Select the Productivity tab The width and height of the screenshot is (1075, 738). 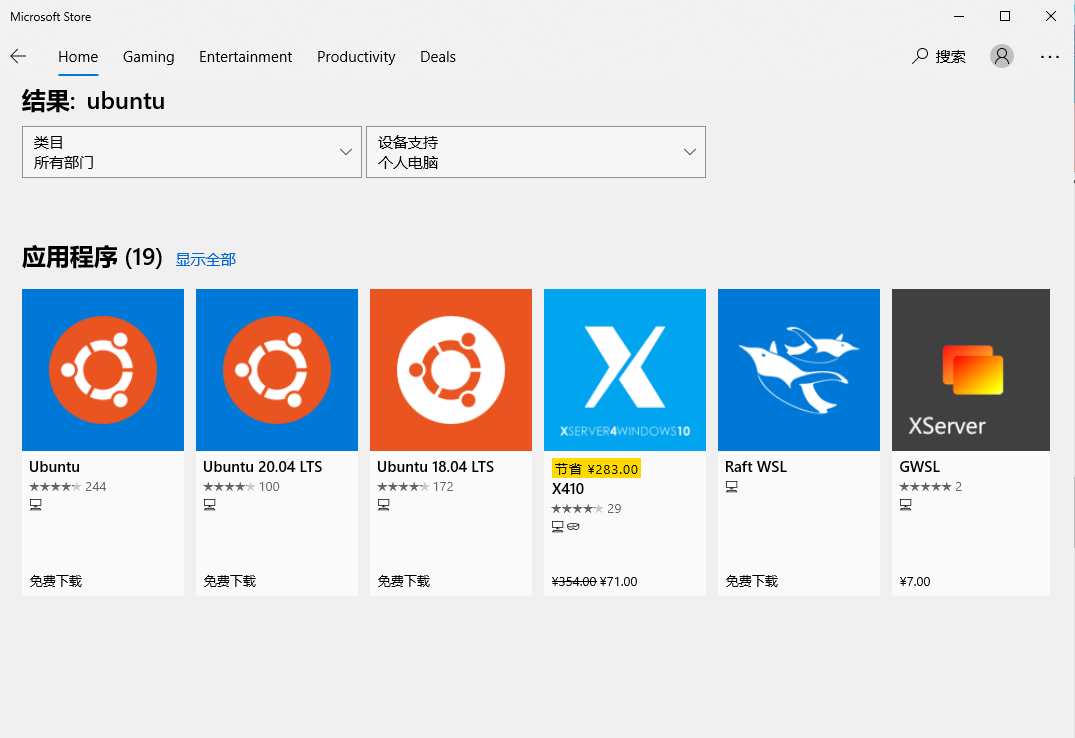pyautogui.click(x=357, y=57)
